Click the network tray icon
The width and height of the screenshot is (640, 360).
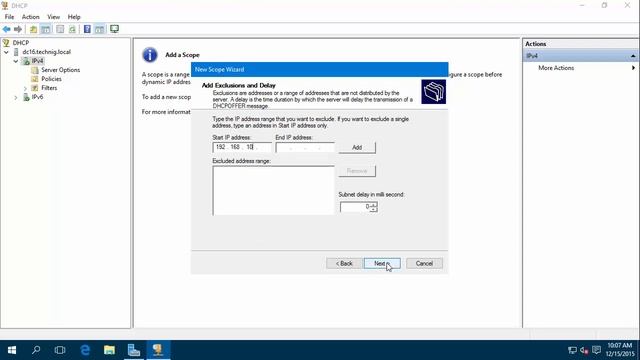click(572, 350)
